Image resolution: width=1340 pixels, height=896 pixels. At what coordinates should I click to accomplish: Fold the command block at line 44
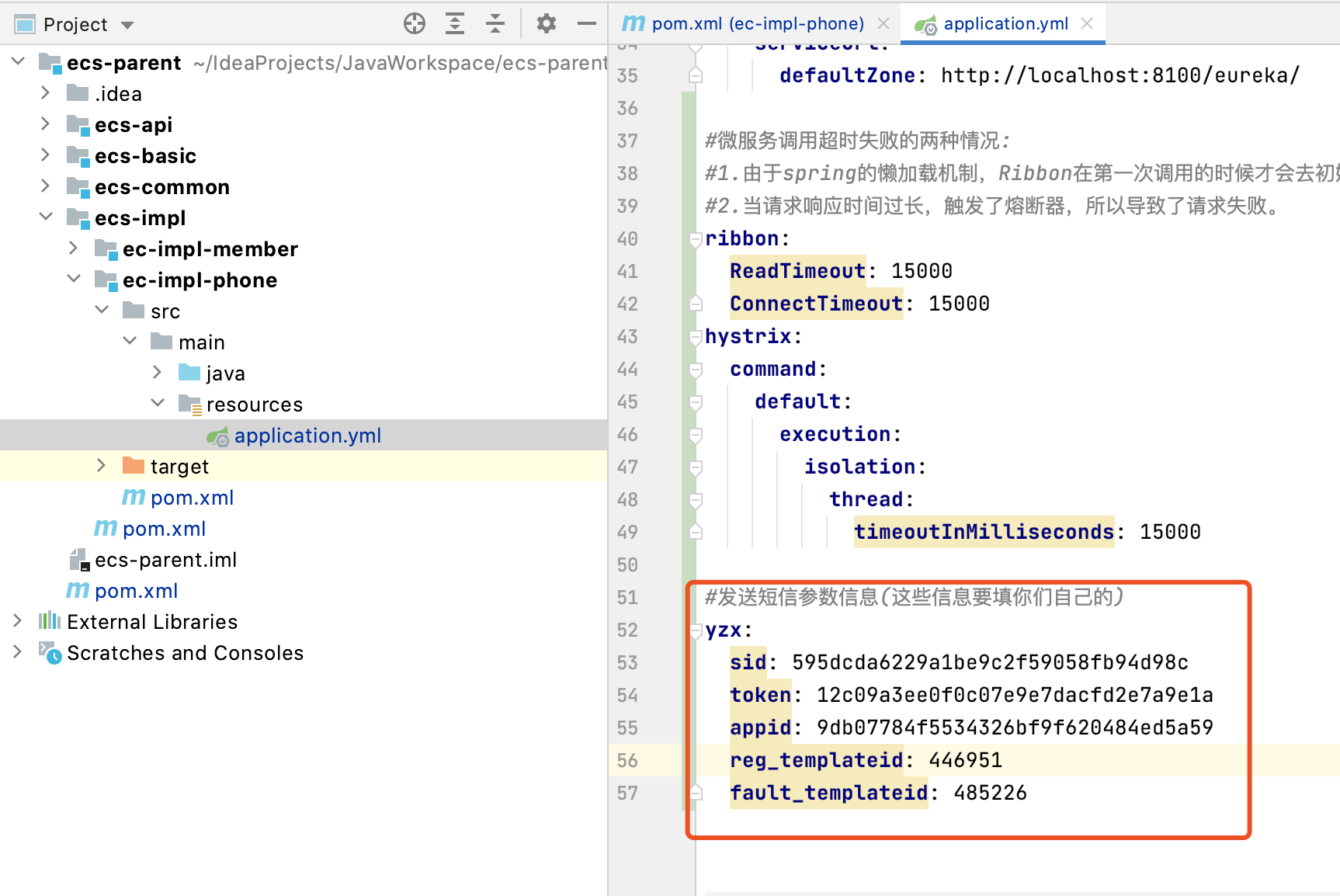pos(696,370)
